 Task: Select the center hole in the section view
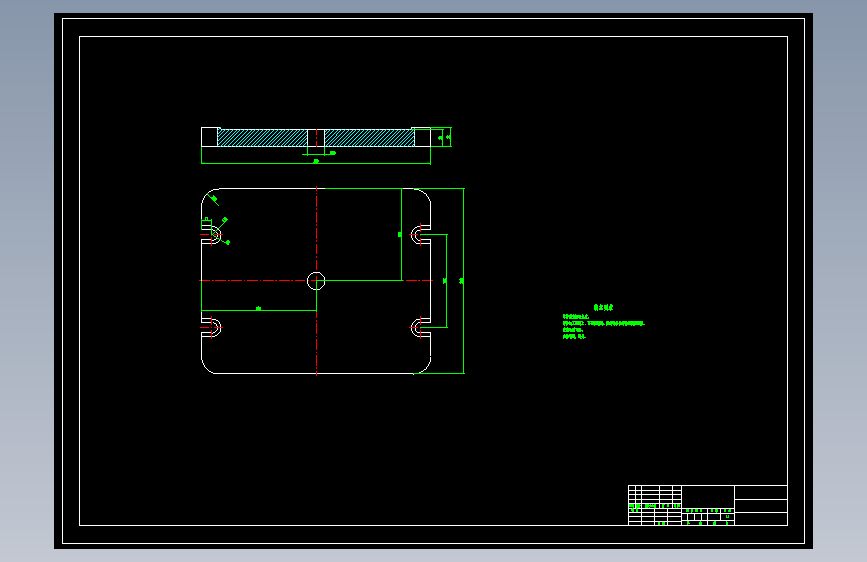point(316,138)
